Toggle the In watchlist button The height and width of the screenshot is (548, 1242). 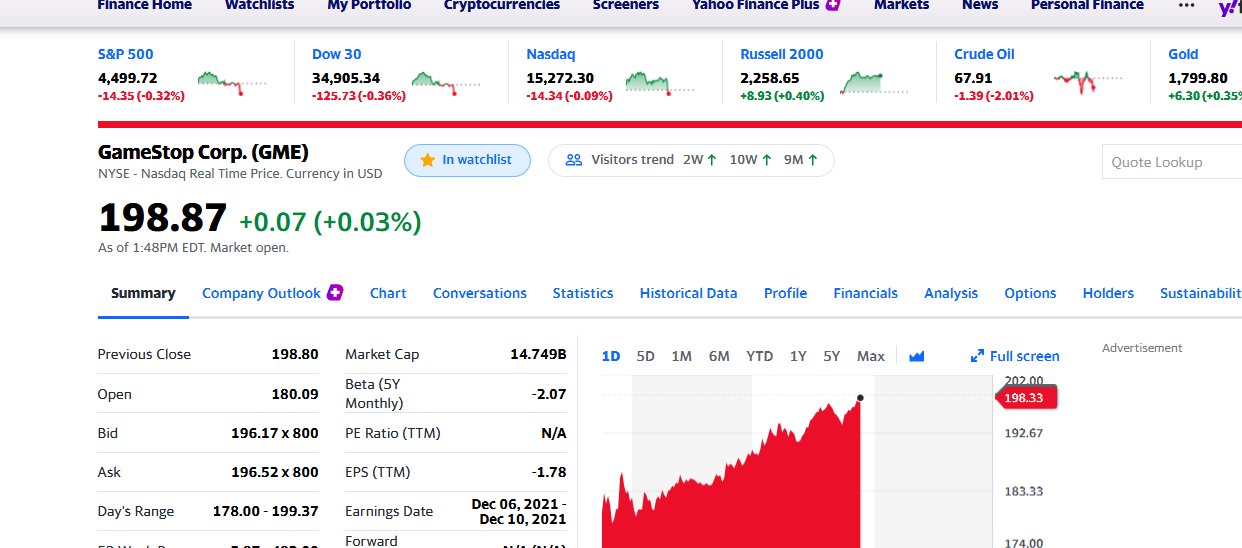pos(467,160)
